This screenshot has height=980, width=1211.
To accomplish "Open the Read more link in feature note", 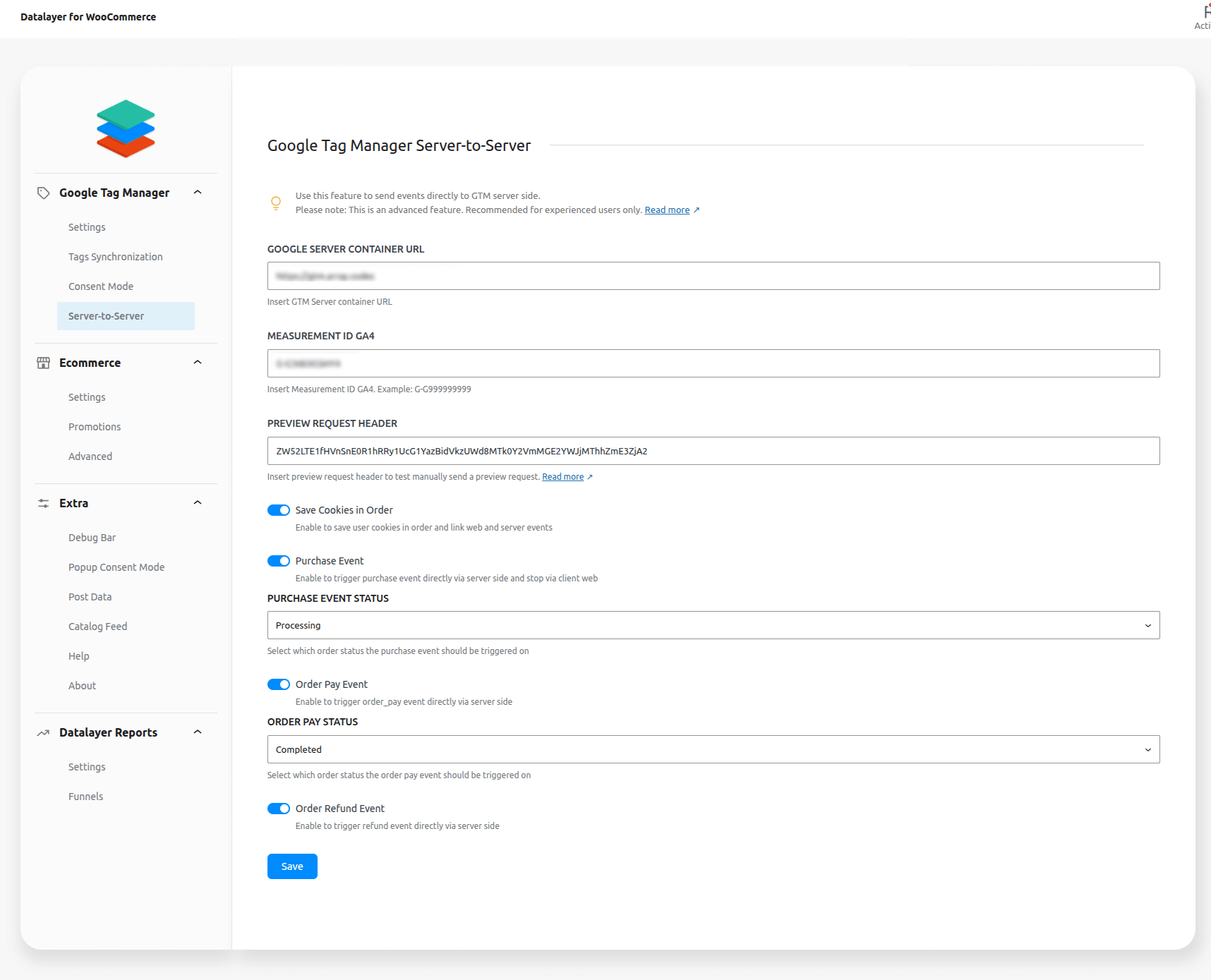I will pos(667,210).
